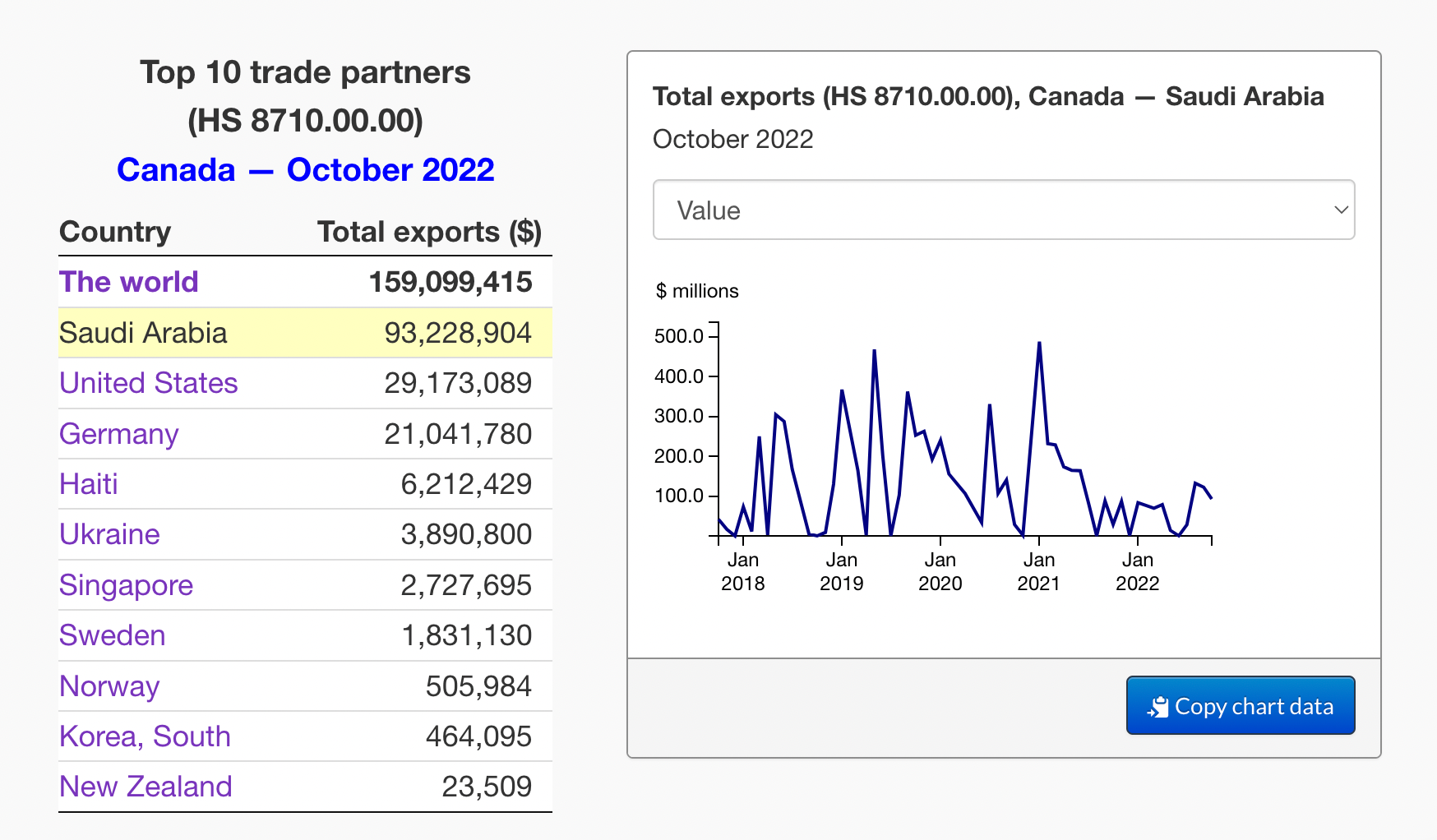Open the United States link
The width and height of the screenshot is (1437, 840).
[x=149, y=383]
